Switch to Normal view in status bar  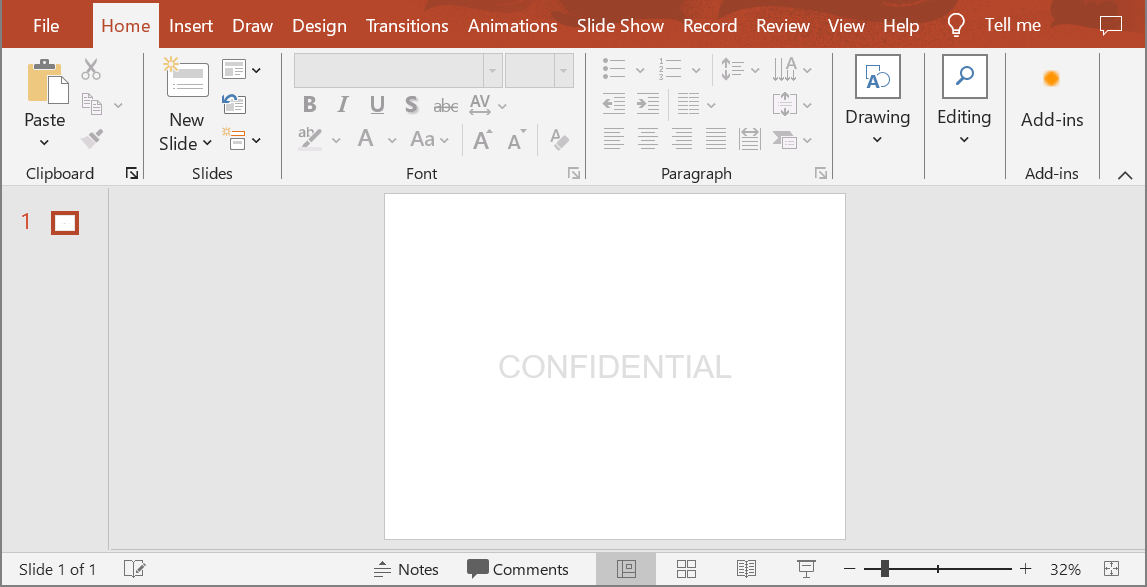pyautogui.click(x=626, y=569)
